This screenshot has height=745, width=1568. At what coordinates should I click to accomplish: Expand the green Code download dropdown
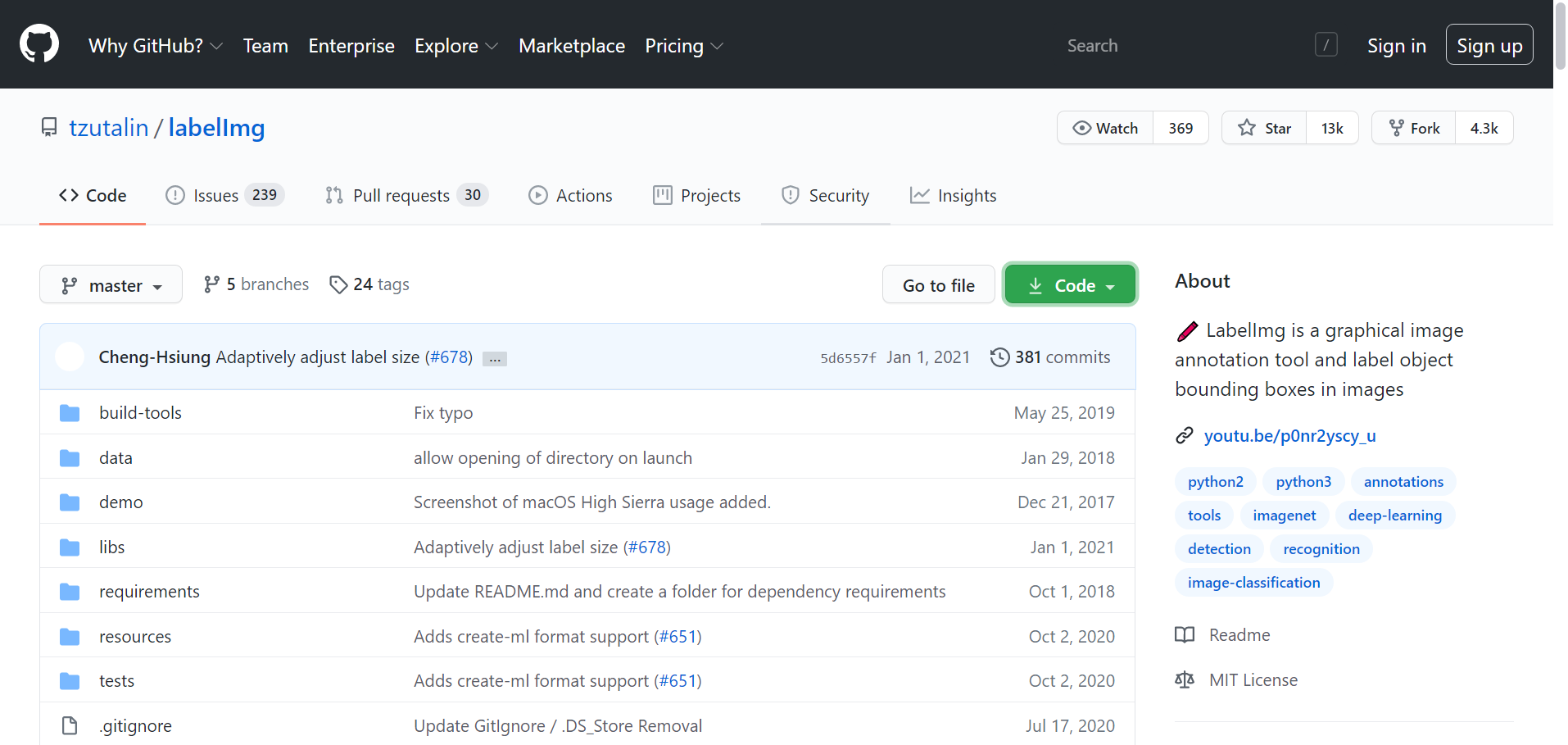point(1070,285)
